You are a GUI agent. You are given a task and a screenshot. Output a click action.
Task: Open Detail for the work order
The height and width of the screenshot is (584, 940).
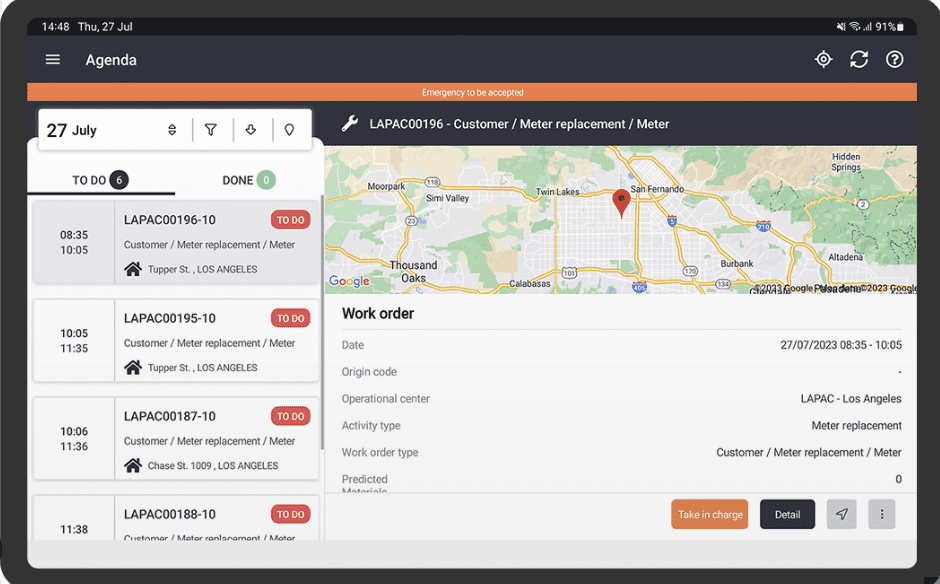point(787,514)
